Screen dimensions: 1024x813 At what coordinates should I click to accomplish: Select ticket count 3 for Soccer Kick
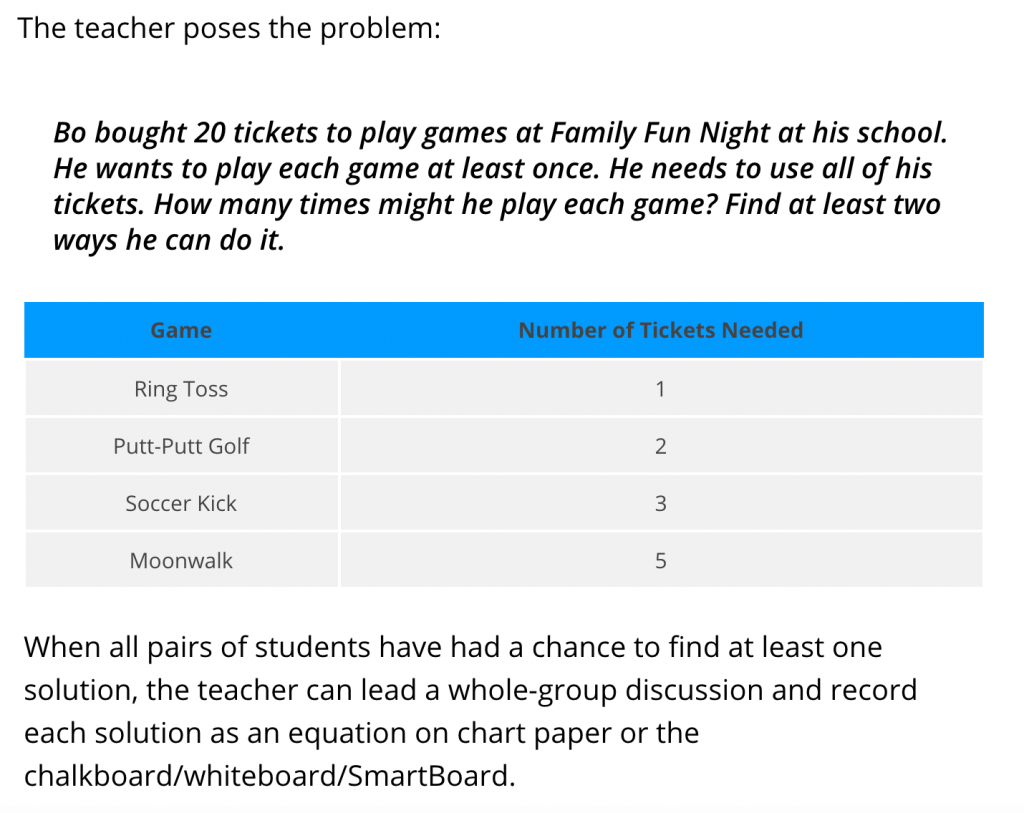660,503
